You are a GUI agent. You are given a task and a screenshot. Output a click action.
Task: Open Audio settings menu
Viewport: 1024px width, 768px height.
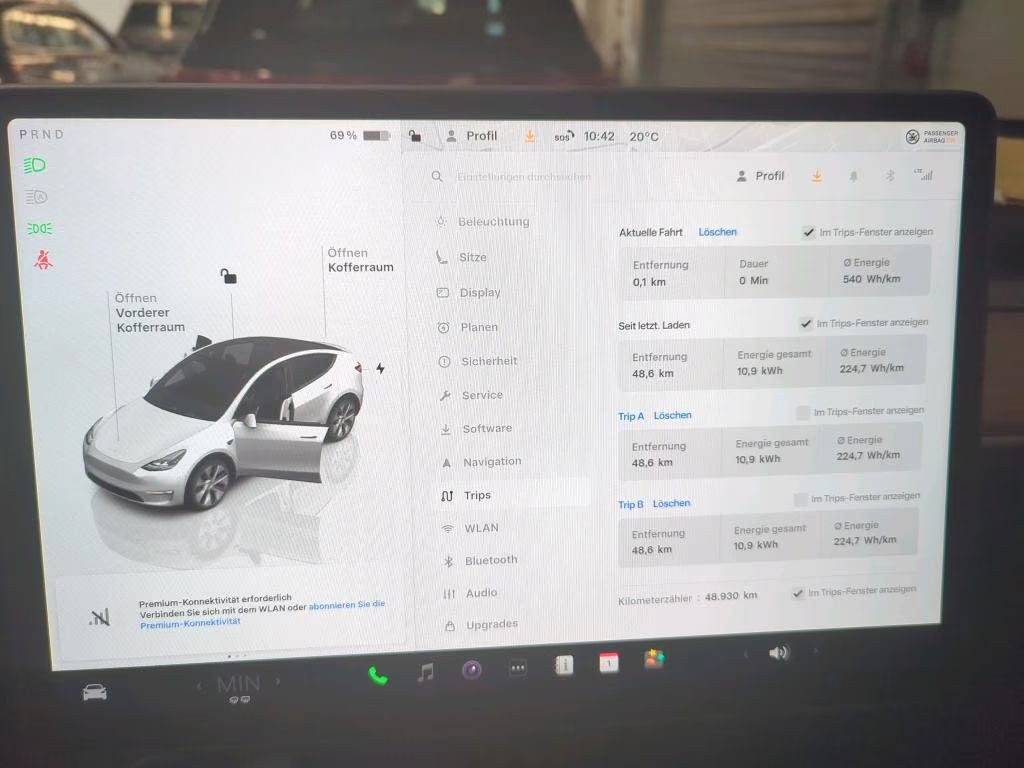point(470,593)
